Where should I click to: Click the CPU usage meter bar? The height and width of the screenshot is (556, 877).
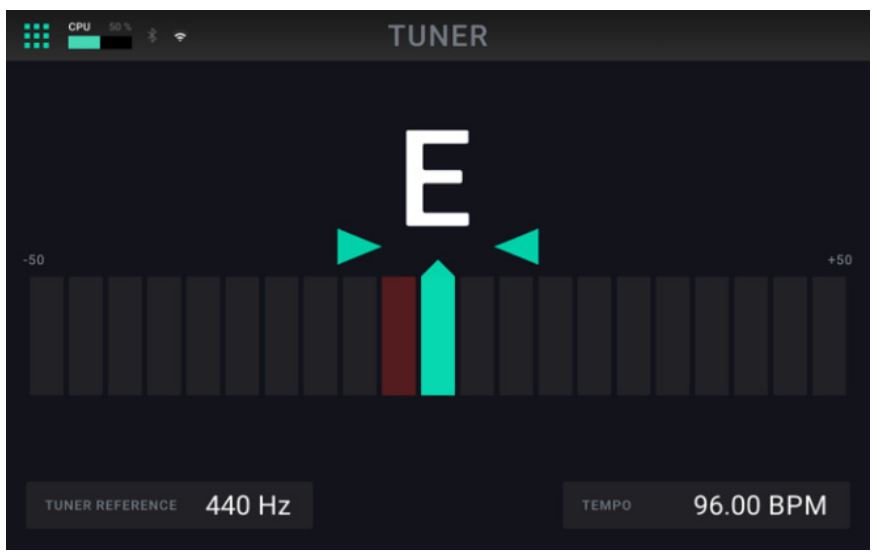click(100, 43)
